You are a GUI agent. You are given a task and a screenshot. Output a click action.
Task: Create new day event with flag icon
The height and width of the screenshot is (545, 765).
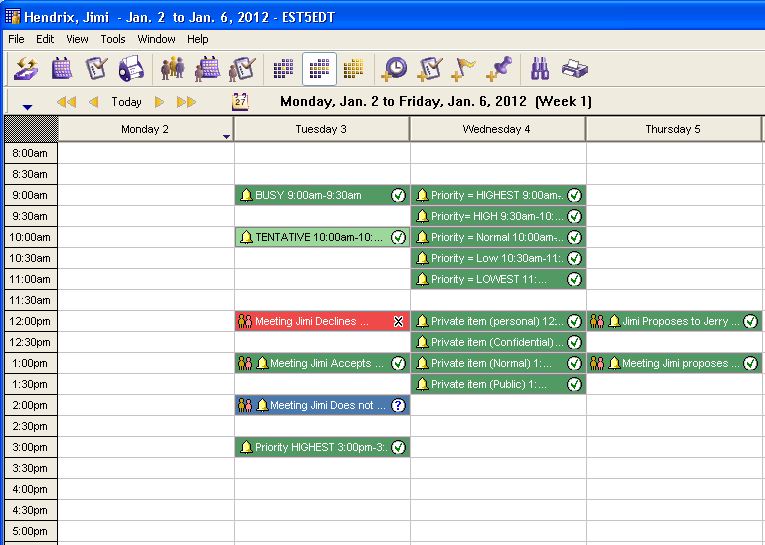464,69
